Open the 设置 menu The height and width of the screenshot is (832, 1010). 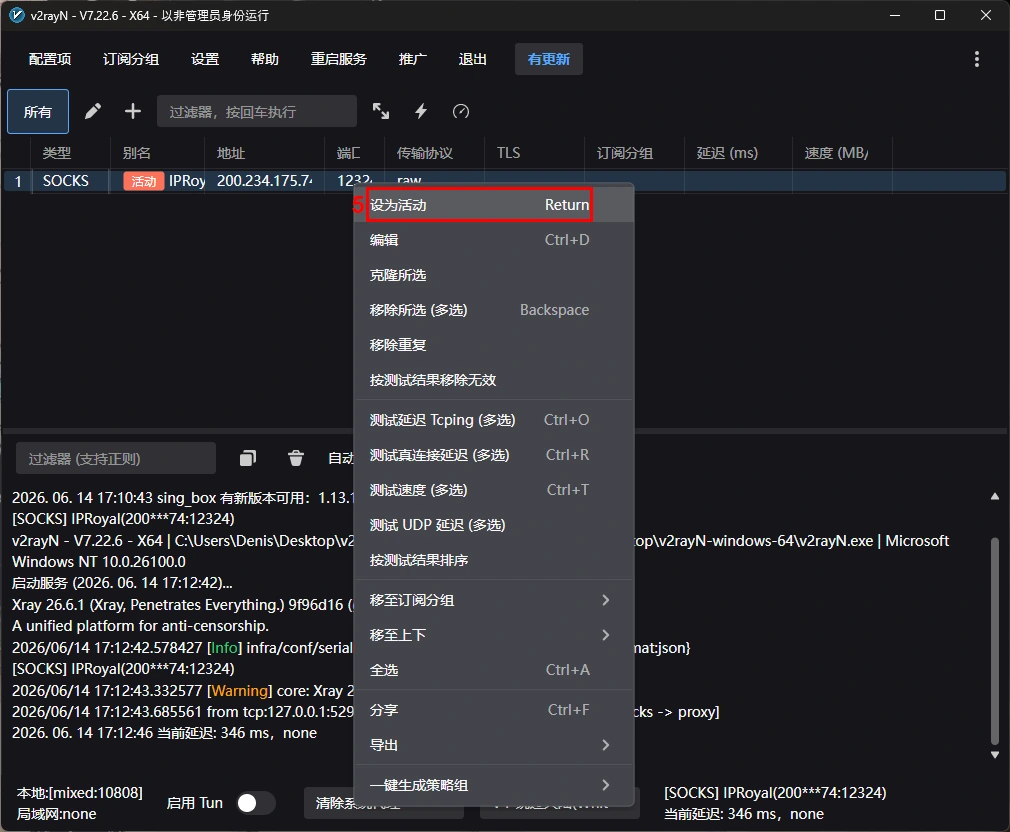pos(205,59)
